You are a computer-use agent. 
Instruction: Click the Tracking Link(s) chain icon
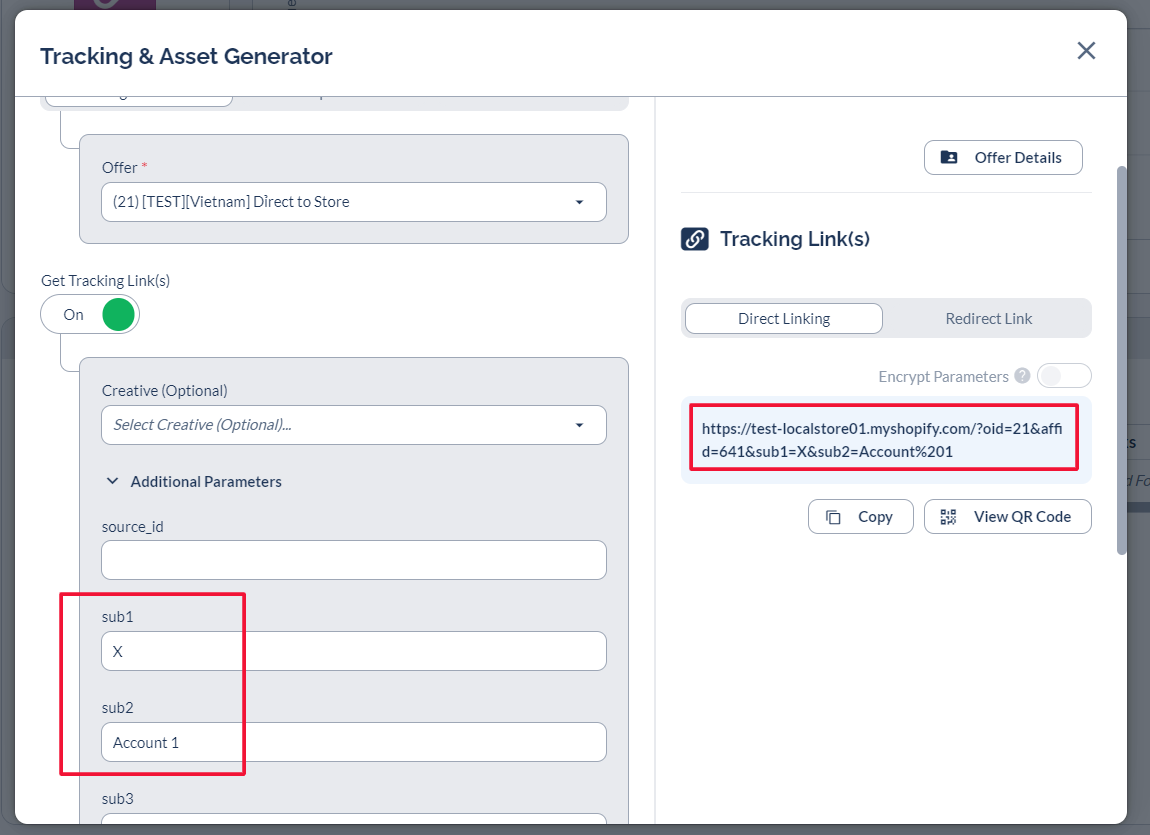pyautogui.click(x=695, y=239)
